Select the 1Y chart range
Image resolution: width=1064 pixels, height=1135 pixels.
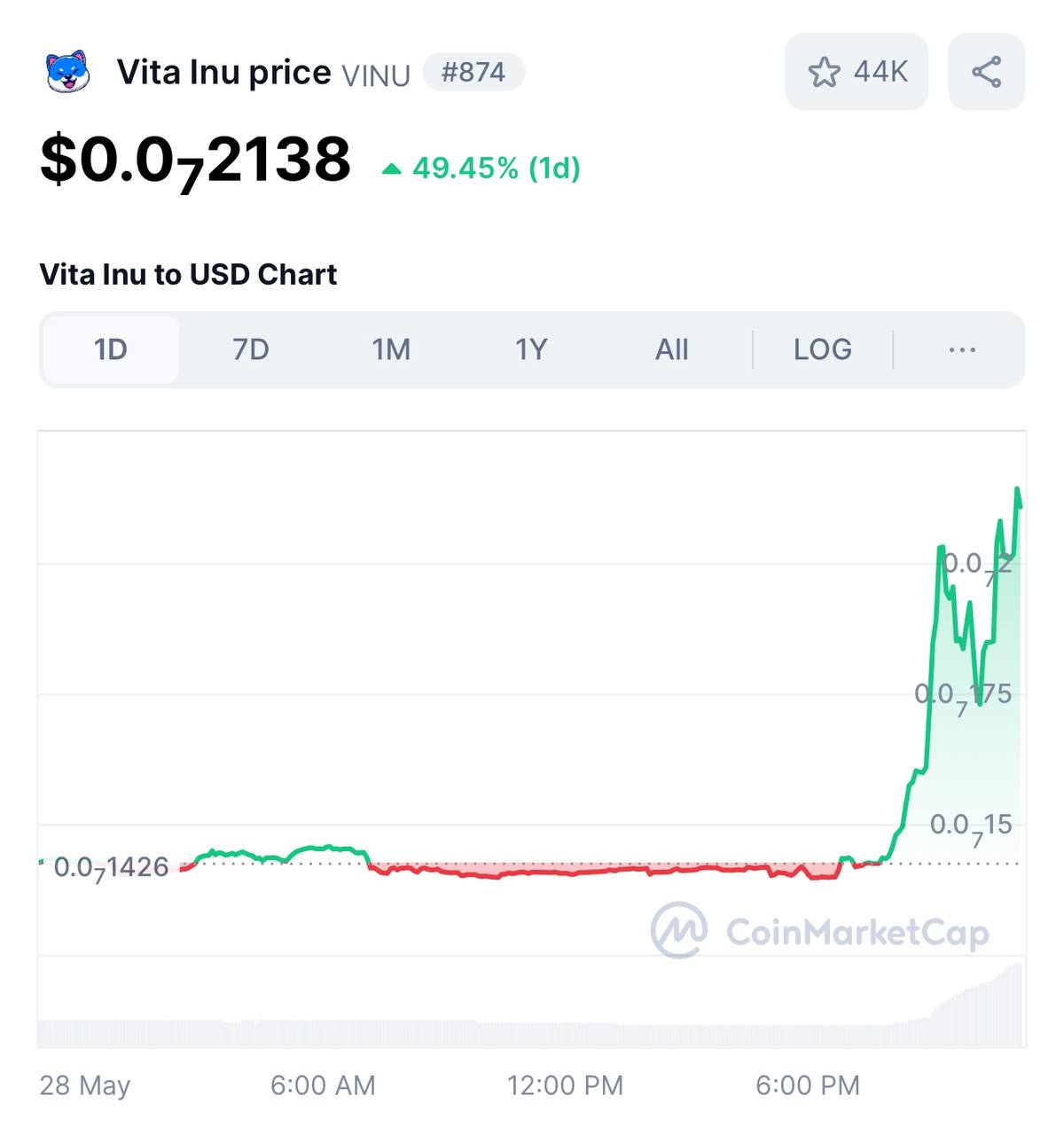531,349
